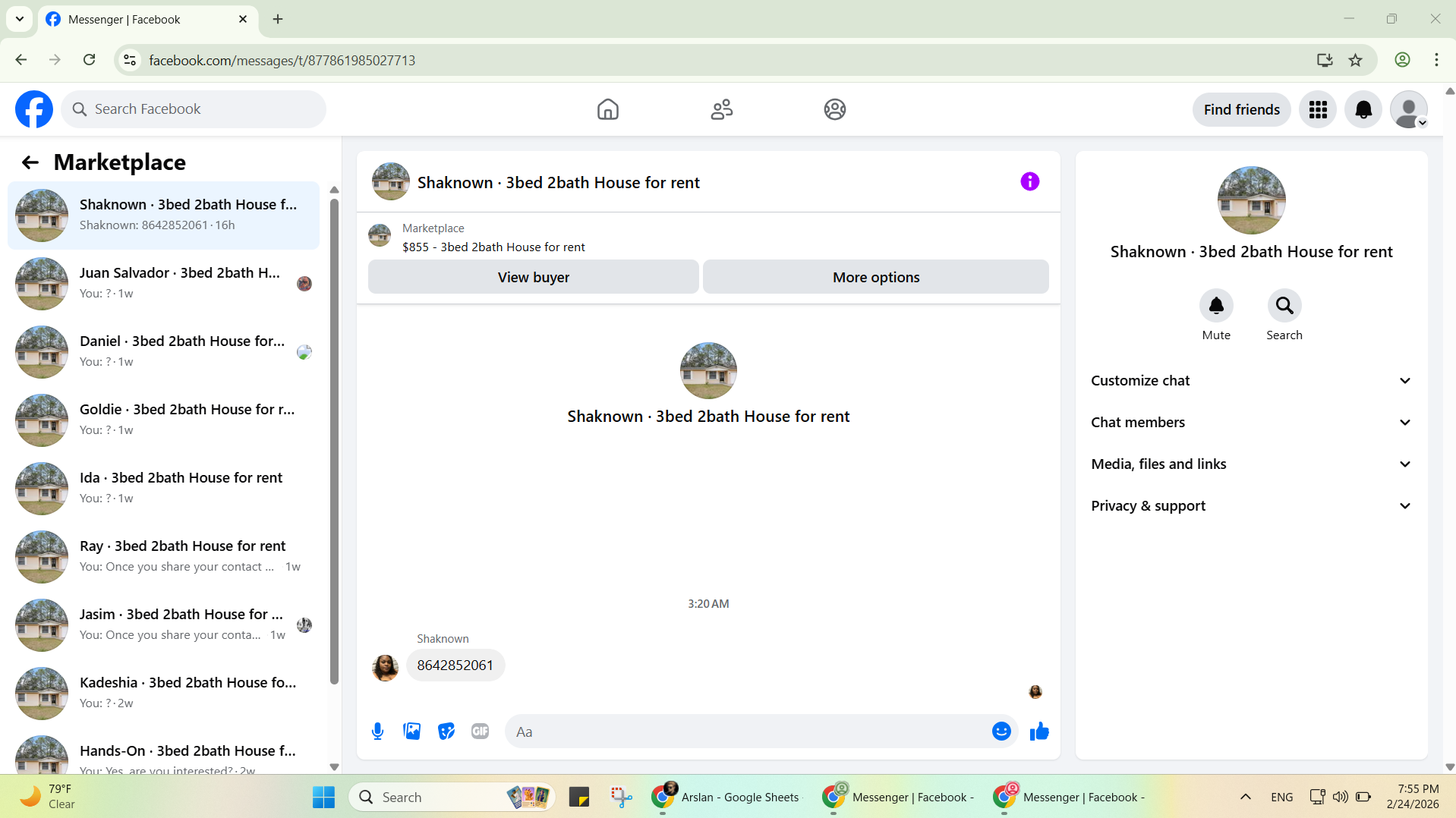Open Juan Salvador conversation

163,284
